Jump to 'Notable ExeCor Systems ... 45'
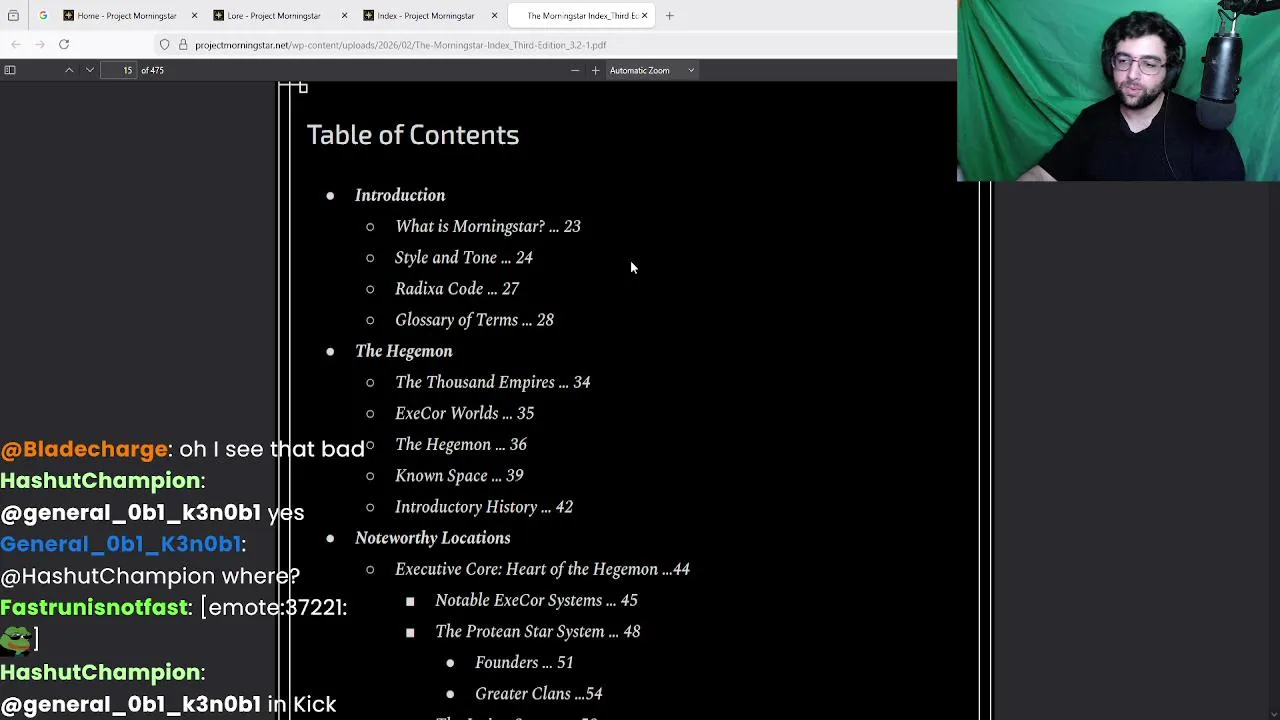1280x720 pixels. pyautogui.click(x=536, y=600)
